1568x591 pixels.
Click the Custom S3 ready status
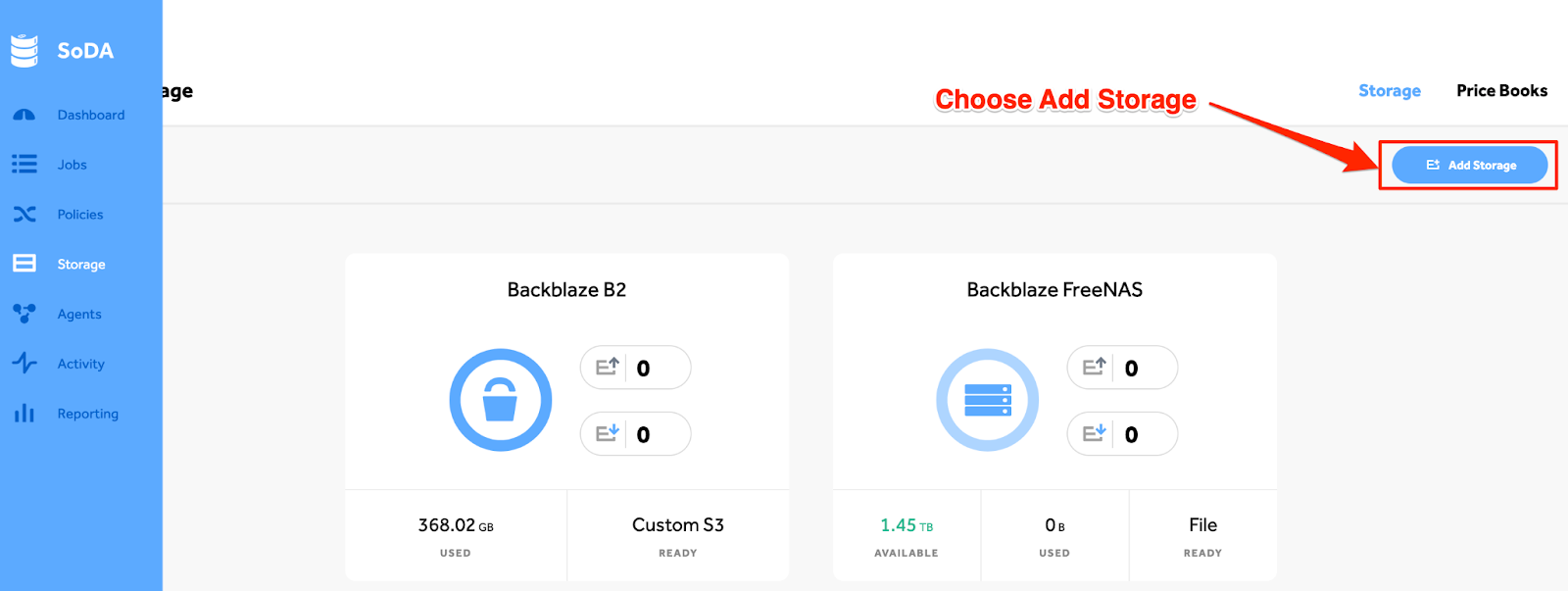coord(678,525)
